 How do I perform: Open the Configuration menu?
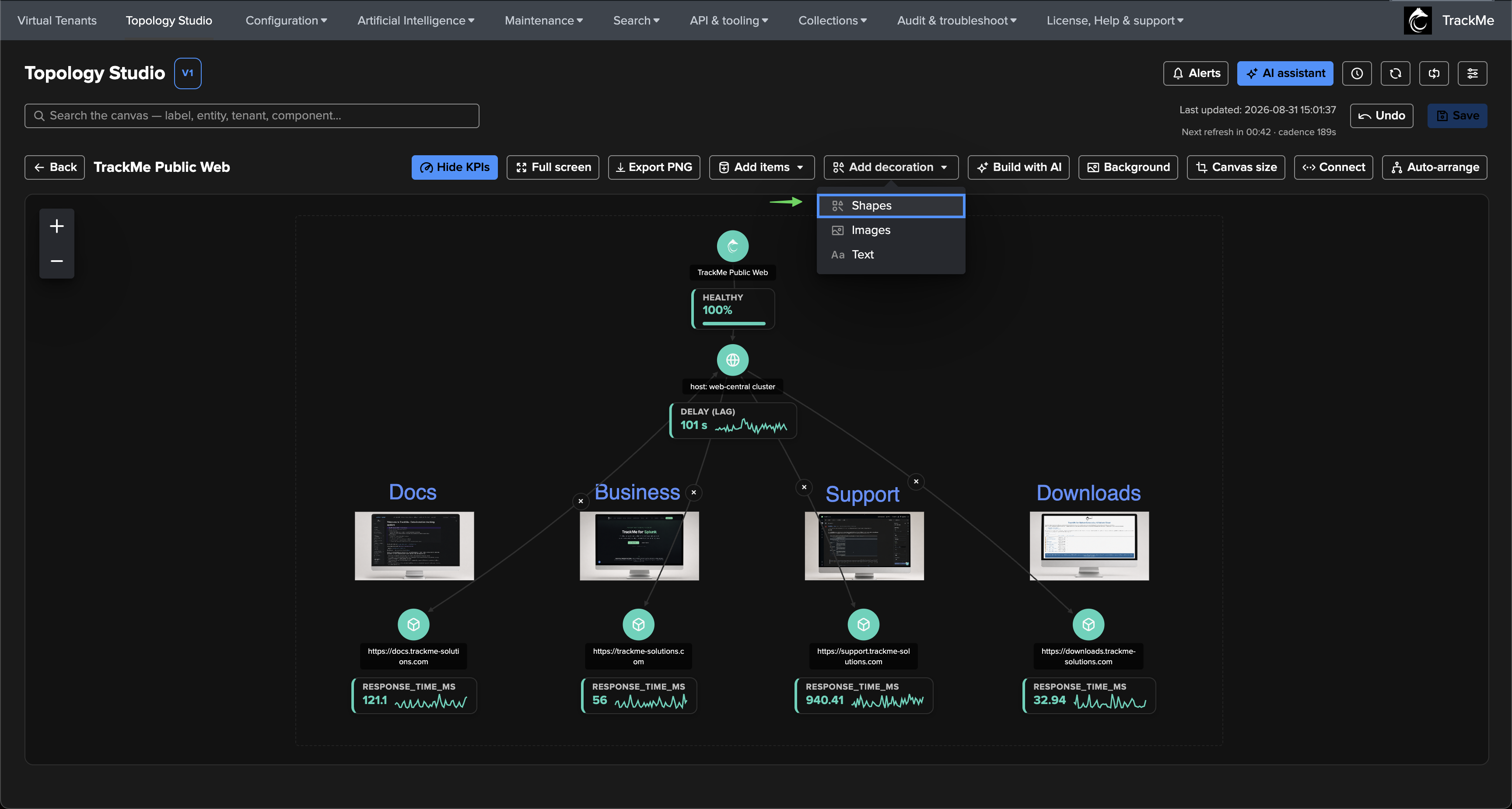[x=287, y=21]
